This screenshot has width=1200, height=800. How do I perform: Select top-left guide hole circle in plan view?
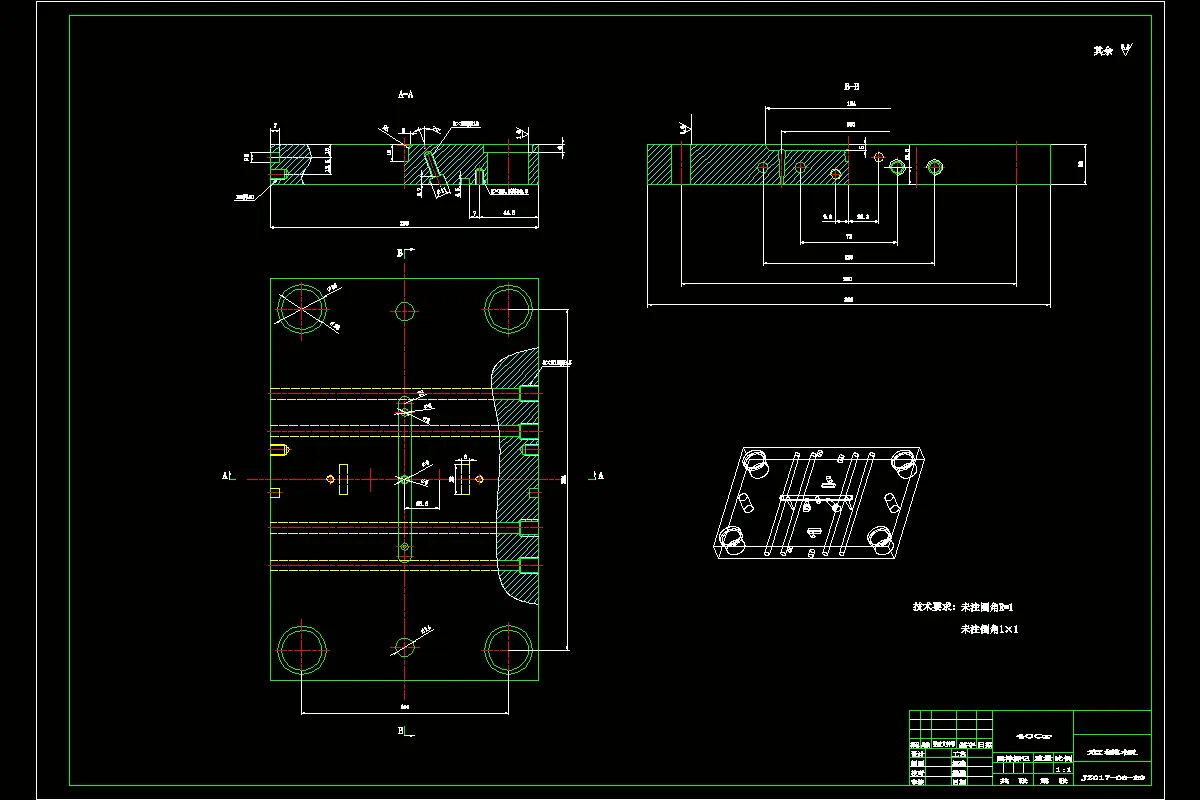pyautogui.click(x=303, y=308)
